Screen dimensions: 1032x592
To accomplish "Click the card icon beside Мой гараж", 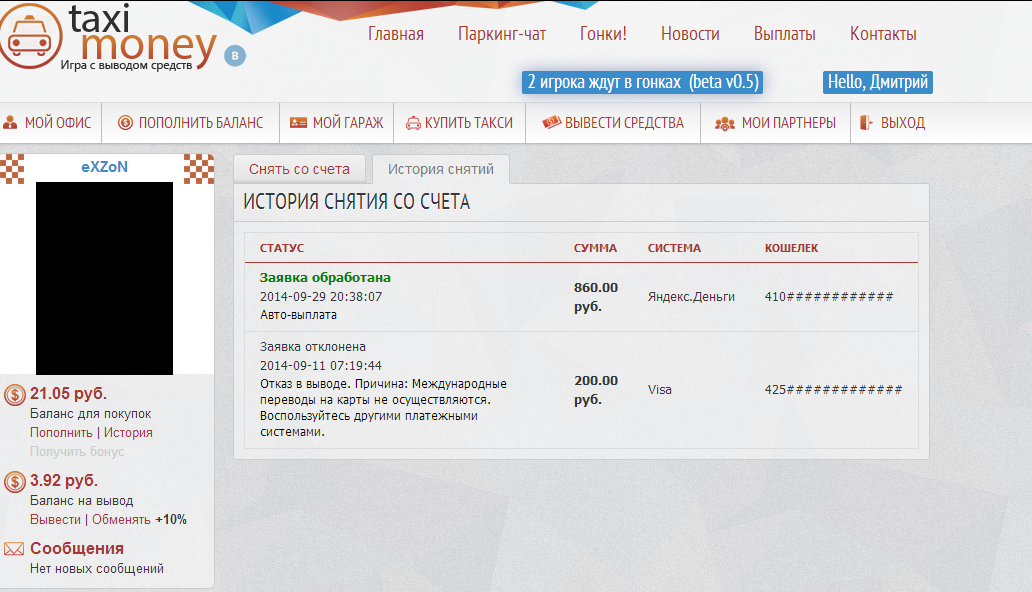I will [x=299, y=122].
